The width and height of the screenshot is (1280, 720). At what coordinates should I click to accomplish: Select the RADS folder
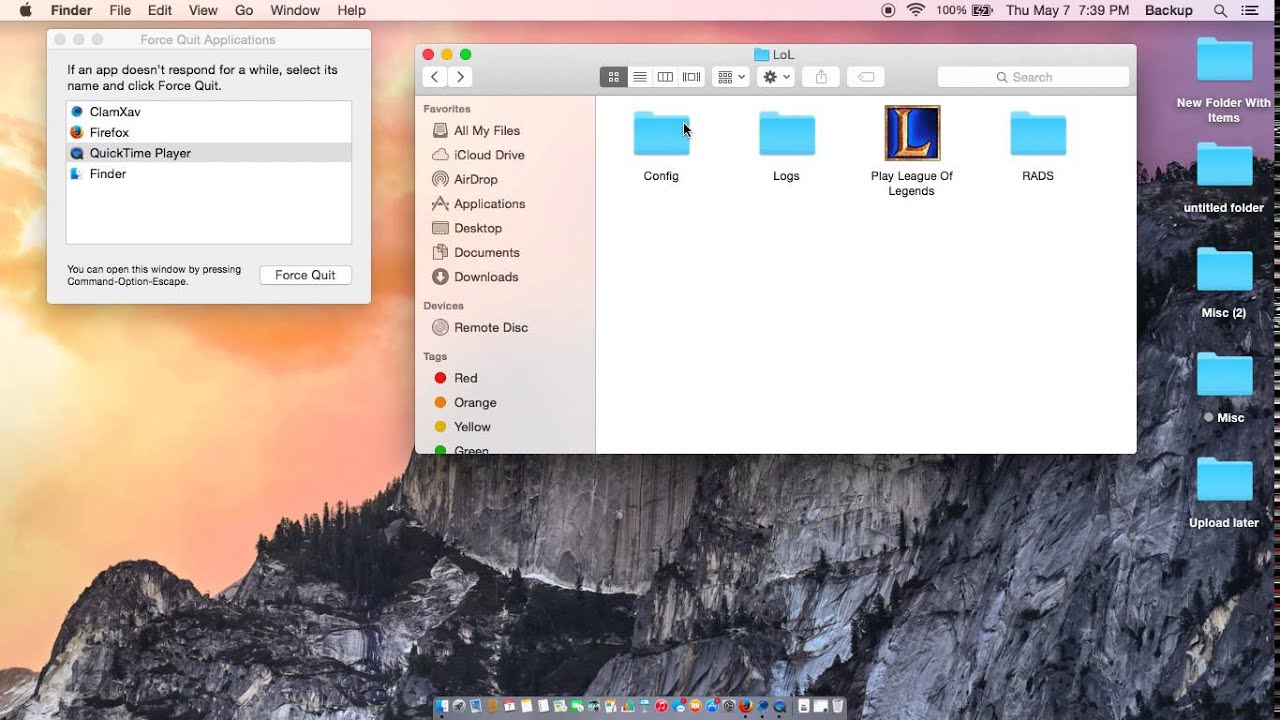click(1038, 135)
